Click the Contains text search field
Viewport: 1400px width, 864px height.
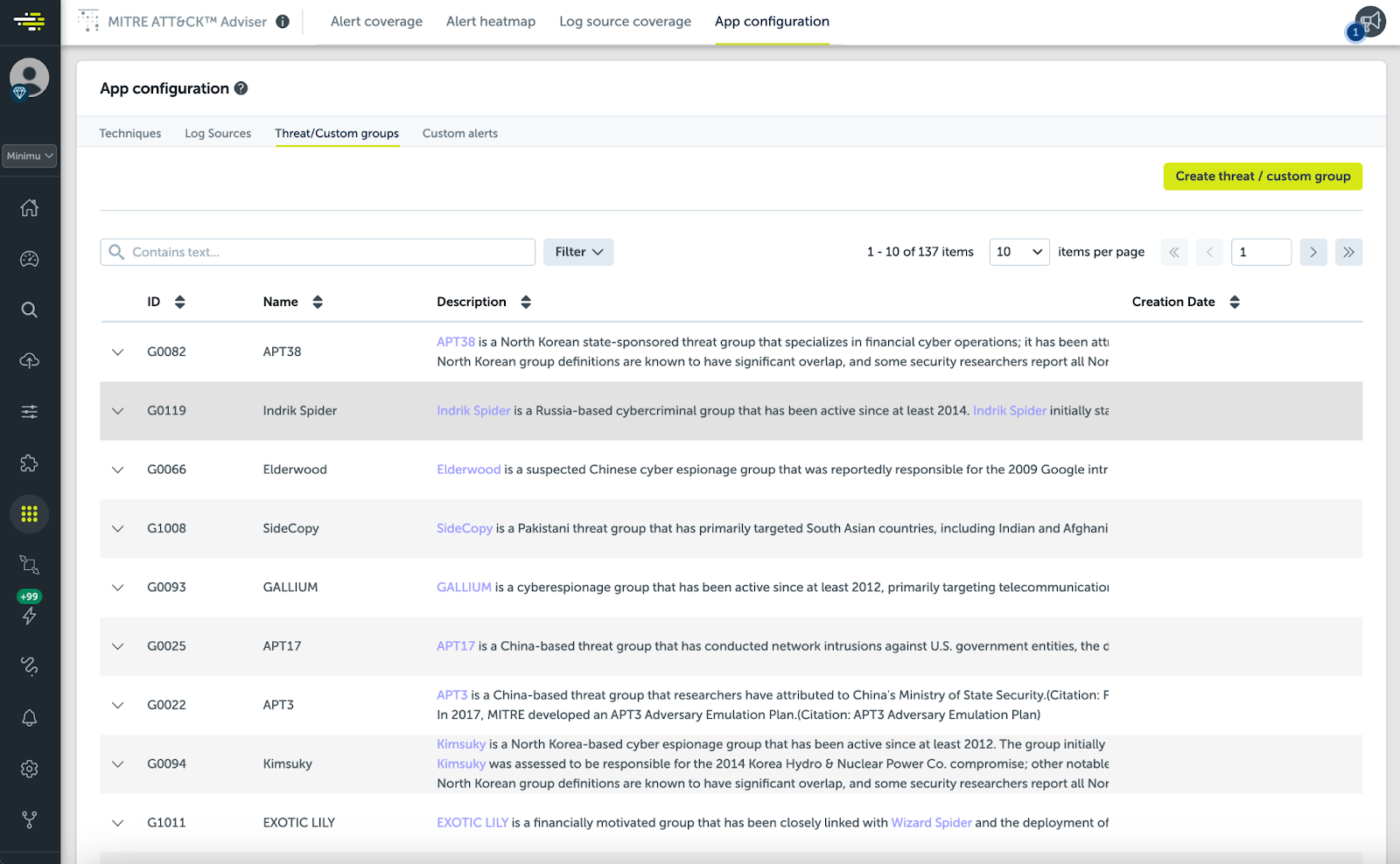[x=318, y=252]
